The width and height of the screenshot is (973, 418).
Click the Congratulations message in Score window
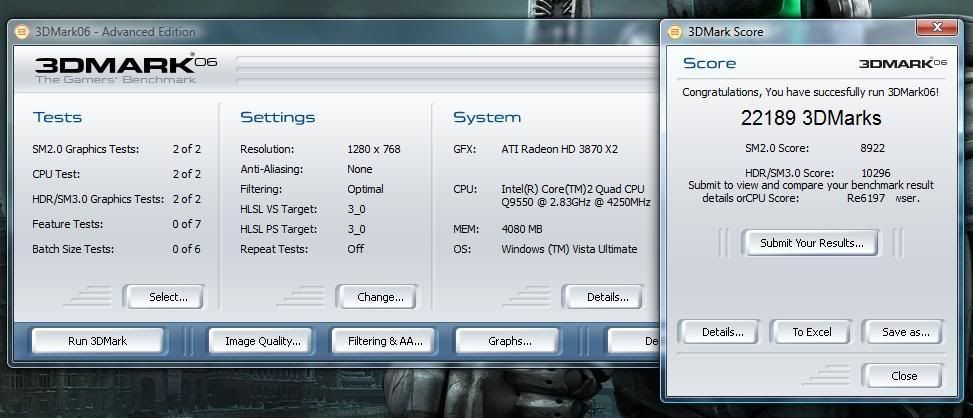tap(810, 92)
